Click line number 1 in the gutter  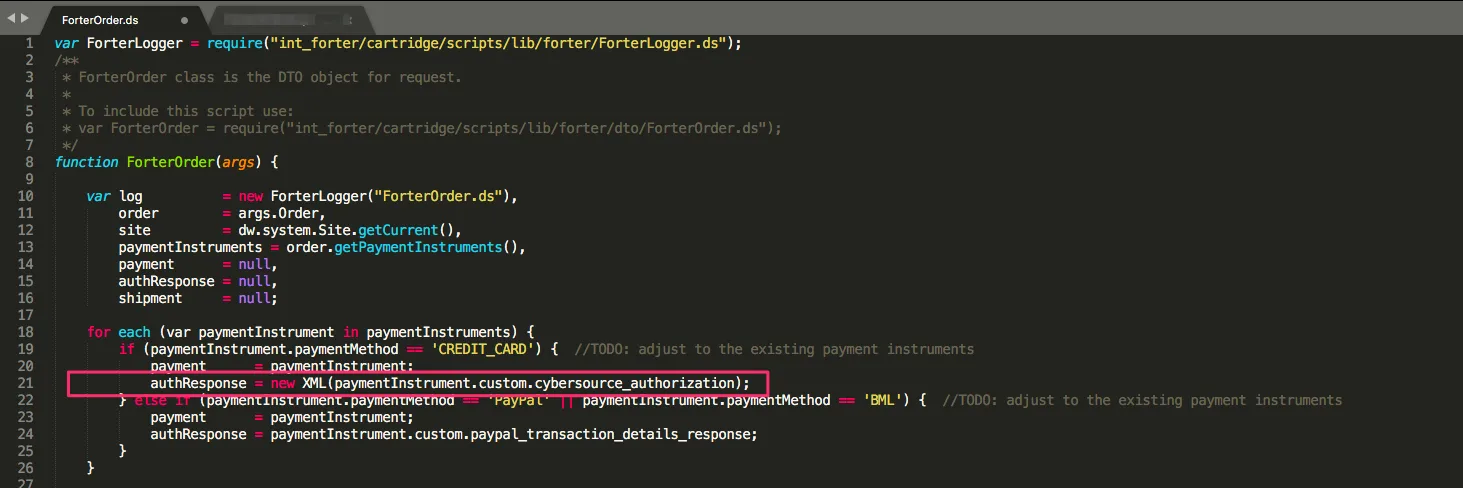[x=29, y=43]
